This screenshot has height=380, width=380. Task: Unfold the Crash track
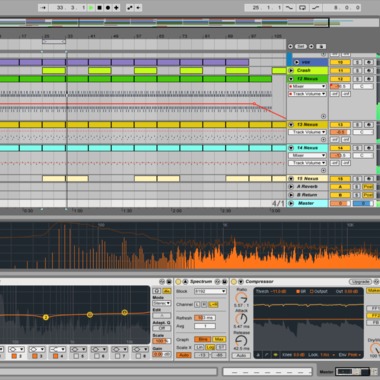[291, 71]
